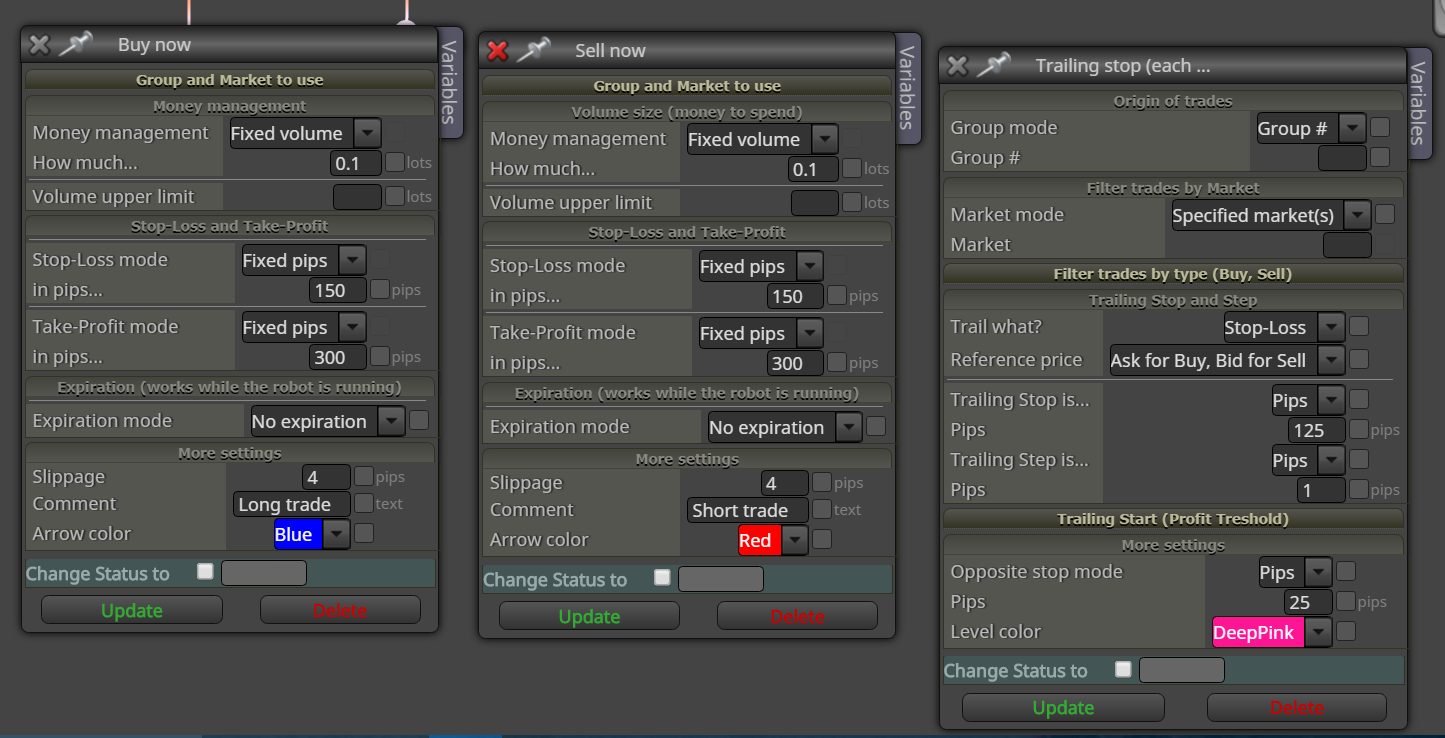1445x738 pixels.
Task: Edit Trailing Step pips value 1
Action: point(1321,490)
